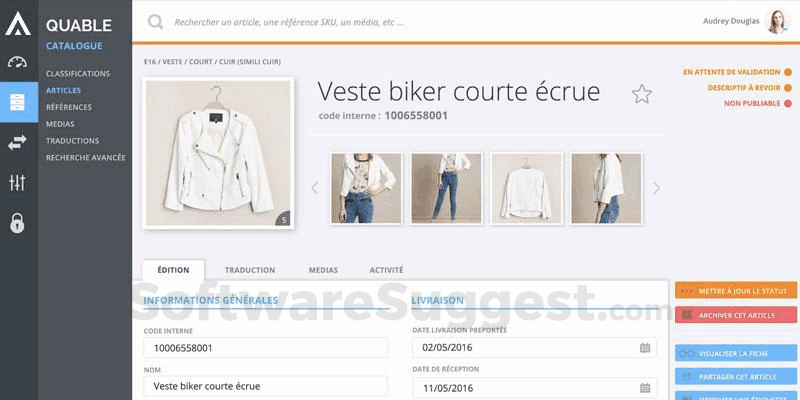The image size is (800, 400).
Task: Select the catalogue drawer icon
Action: click(x=17, y=102)
